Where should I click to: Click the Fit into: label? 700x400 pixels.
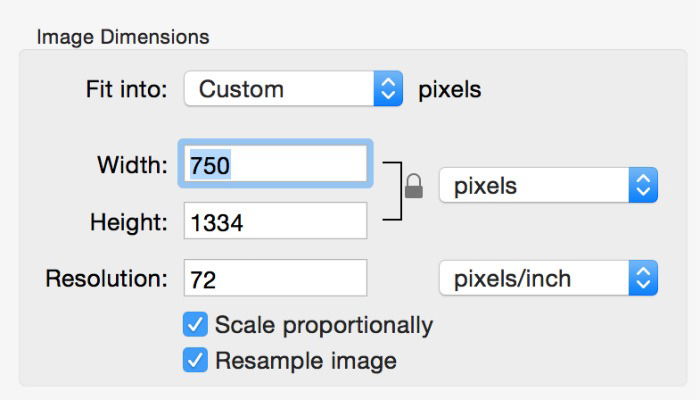click(x=127, y=89)
